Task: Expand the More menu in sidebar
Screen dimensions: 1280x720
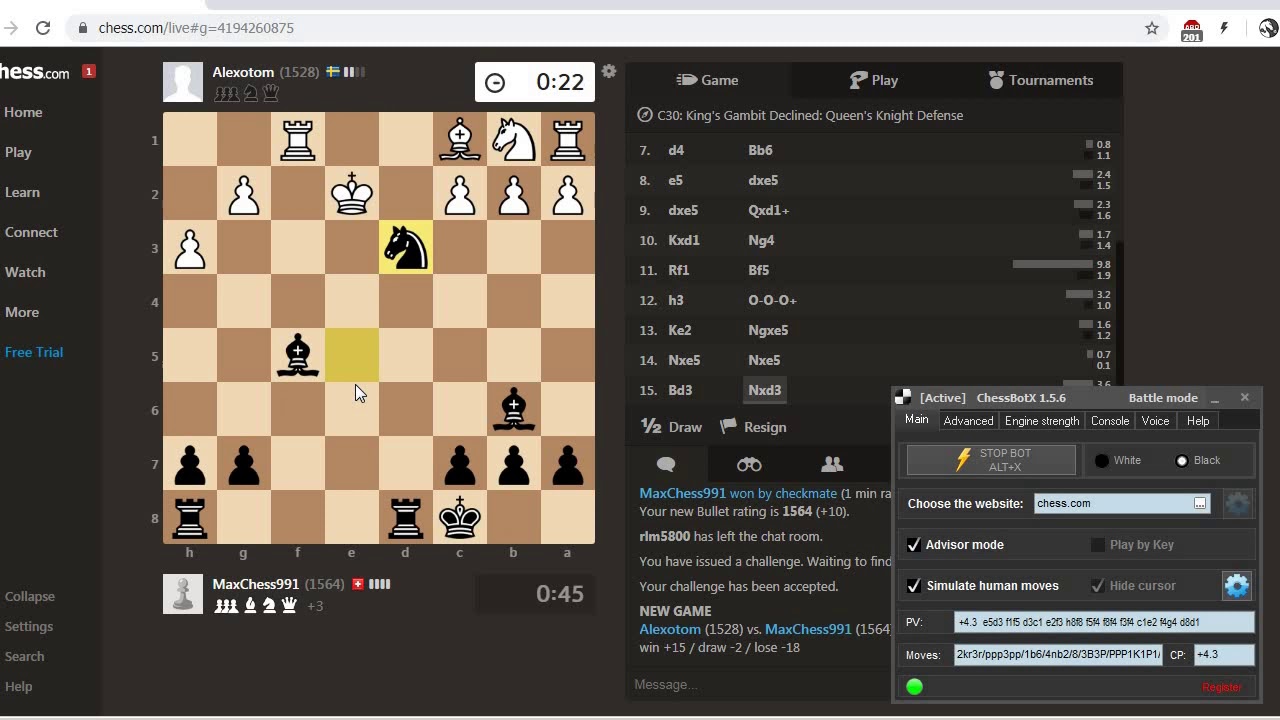Action: [22, 312]
